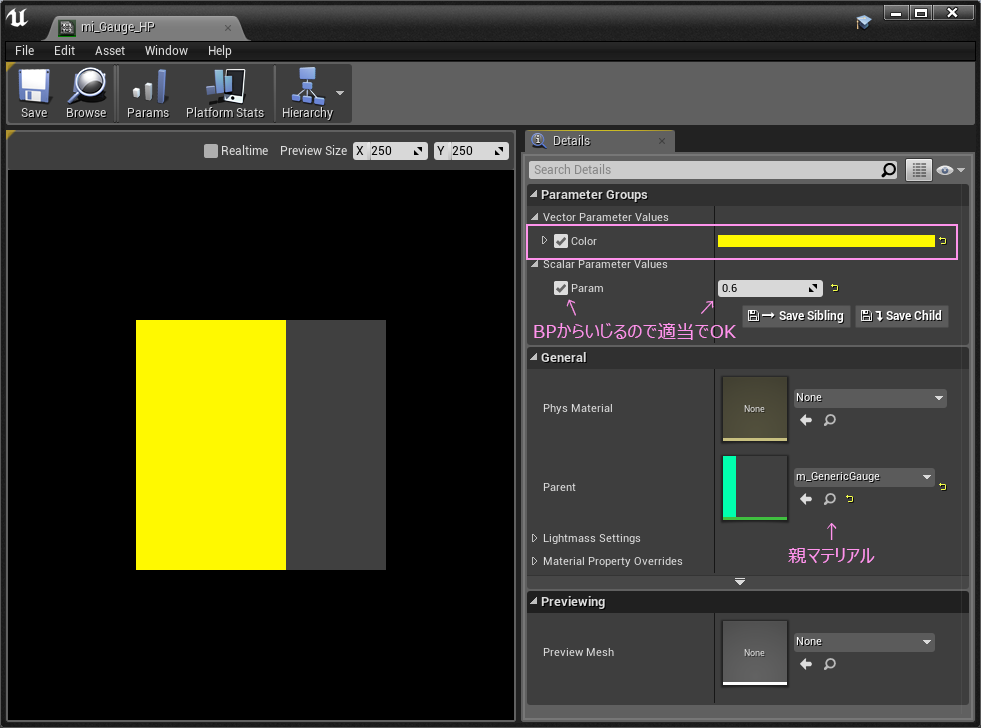Click the yellow Color swatch bar
The height and width of the screenshot is (728, 981).
point(826,241)
